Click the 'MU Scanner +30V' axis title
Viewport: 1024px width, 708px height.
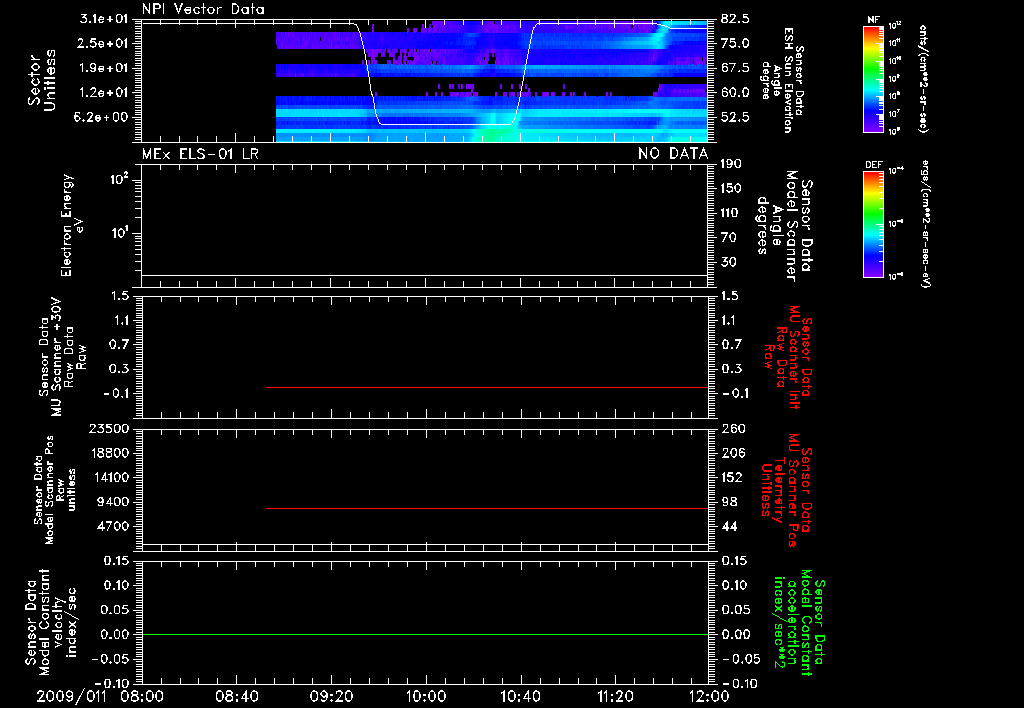(63, 357)
